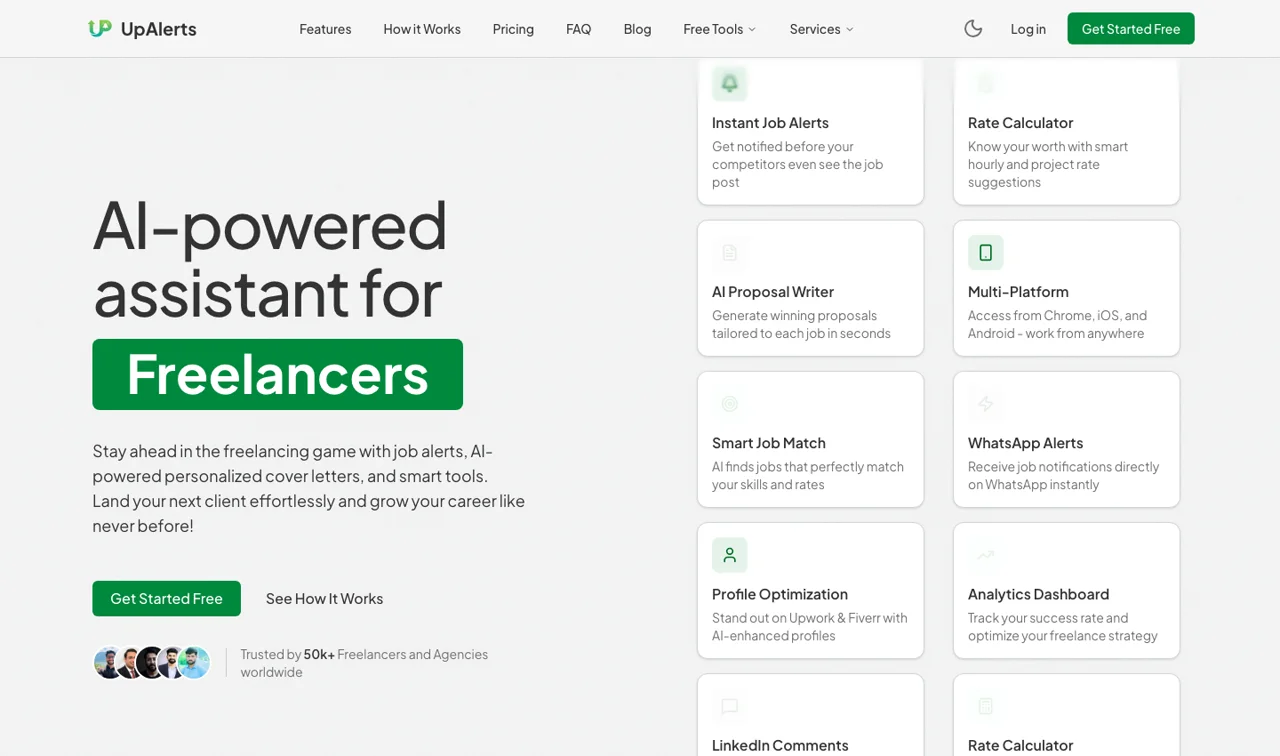Screen dimensions: 1280x756
Task: Select the AI Proposal Writer card title
Action: coord(773,292)
